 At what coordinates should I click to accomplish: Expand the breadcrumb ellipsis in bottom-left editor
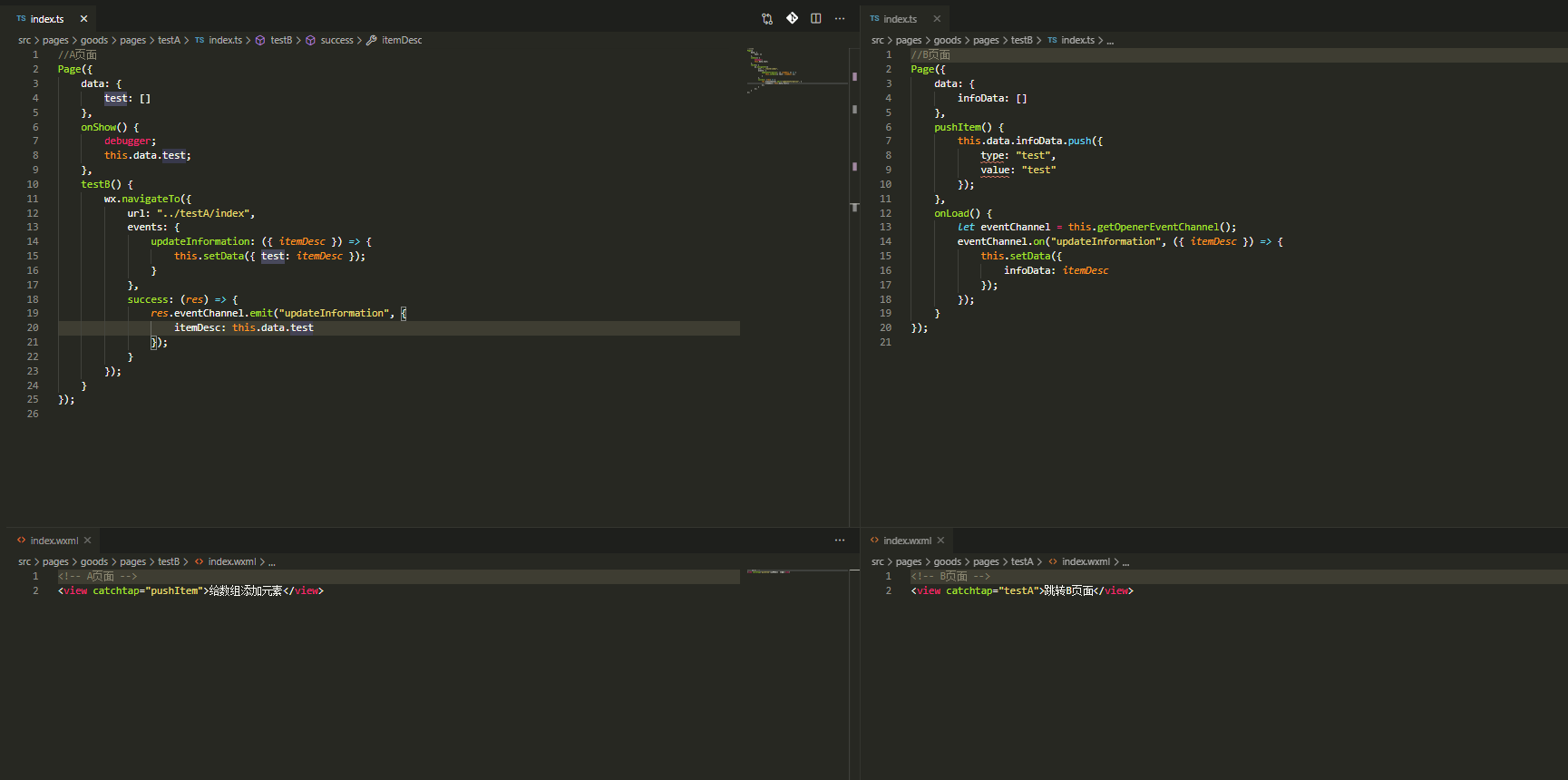[x=272, y=562]
